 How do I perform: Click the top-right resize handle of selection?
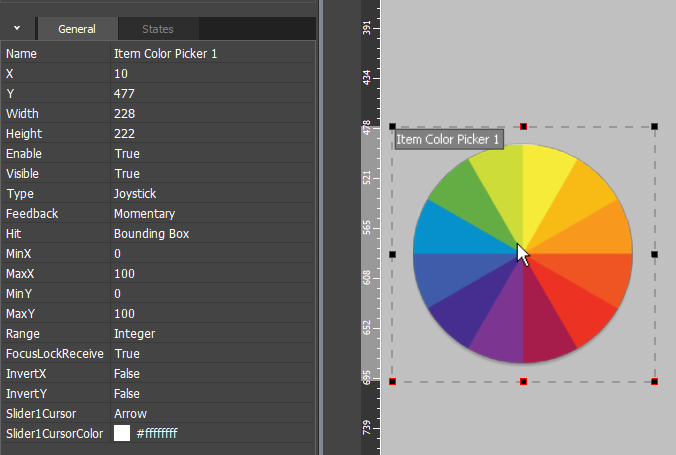(654, 126)
